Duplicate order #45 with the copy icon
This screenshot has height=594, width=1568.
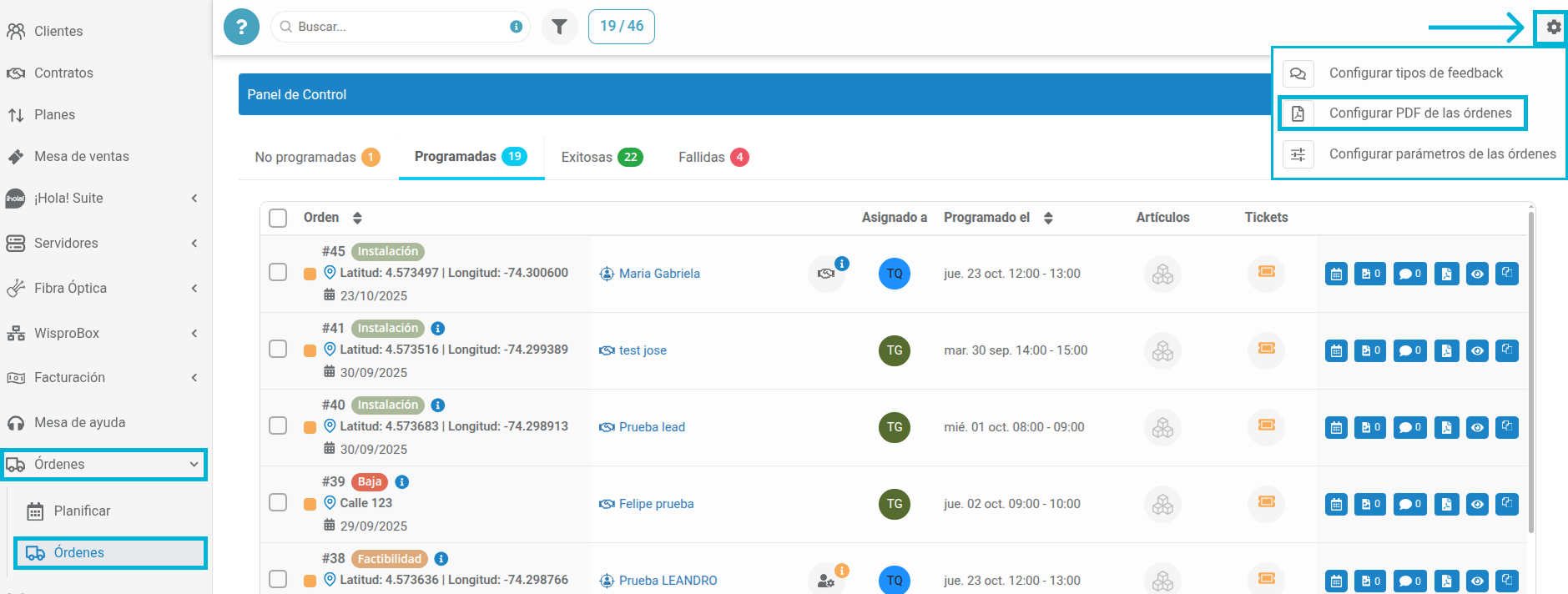tap(1507, 273)
